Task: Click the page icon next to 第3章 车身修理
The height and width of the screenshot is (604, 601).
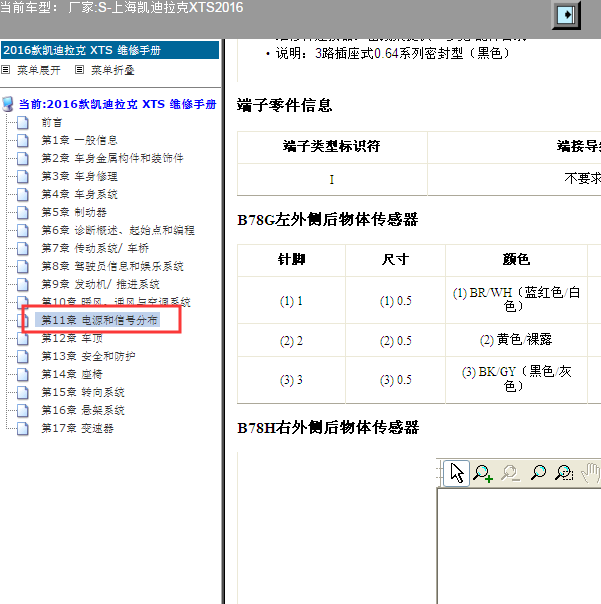Action: click(23, 176)
